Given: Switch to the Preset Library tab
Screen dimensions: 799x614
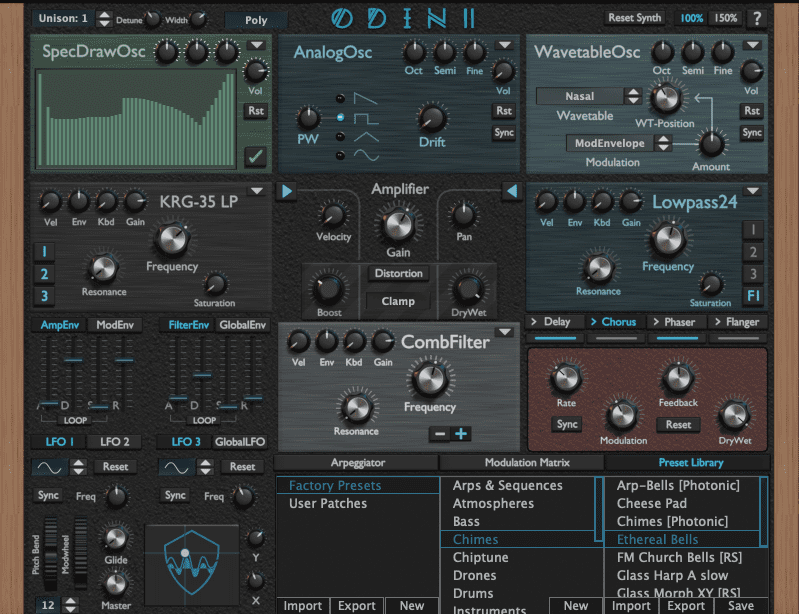Looking at the screenshot, I should (x=690, y=463).
